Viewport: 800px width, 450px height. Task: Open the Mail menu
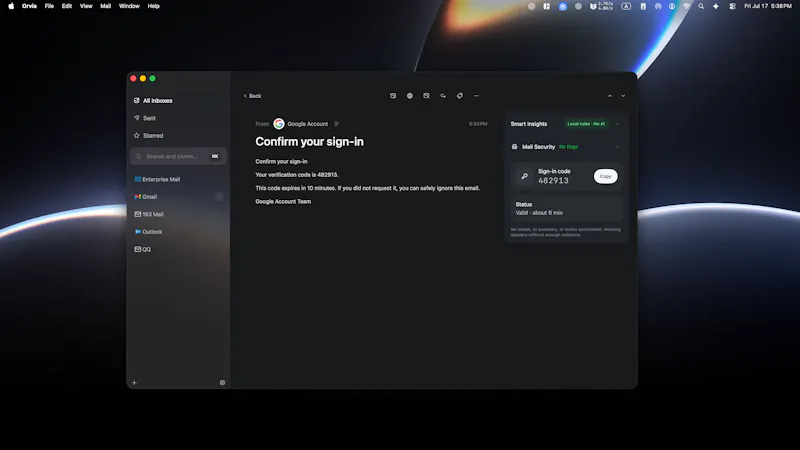pyautogui.click(x=106, y=6)
